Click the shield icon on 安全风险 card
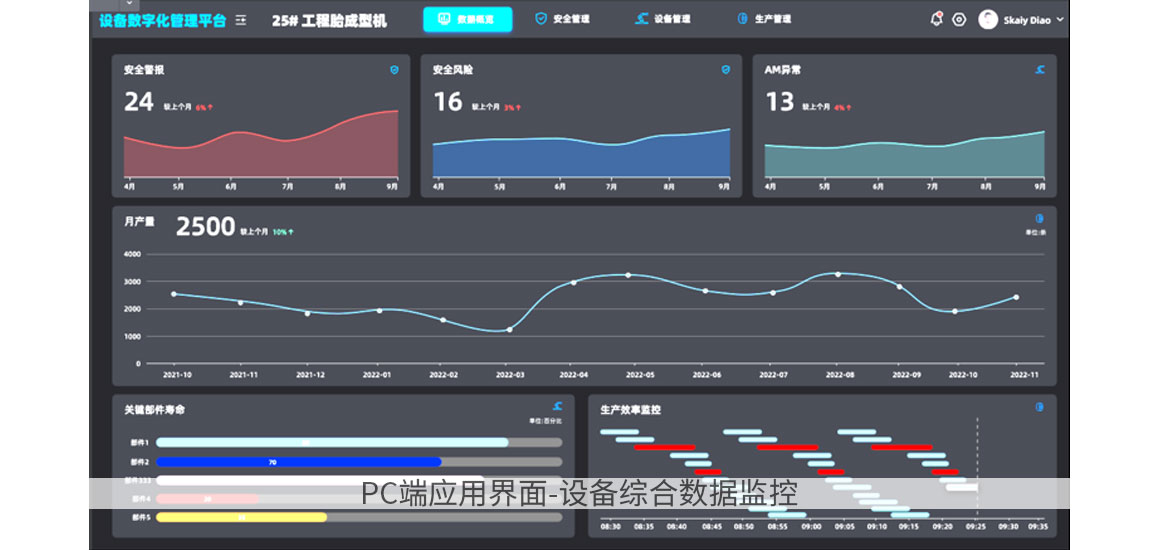The image size is (1161, 550). point(726,70)
